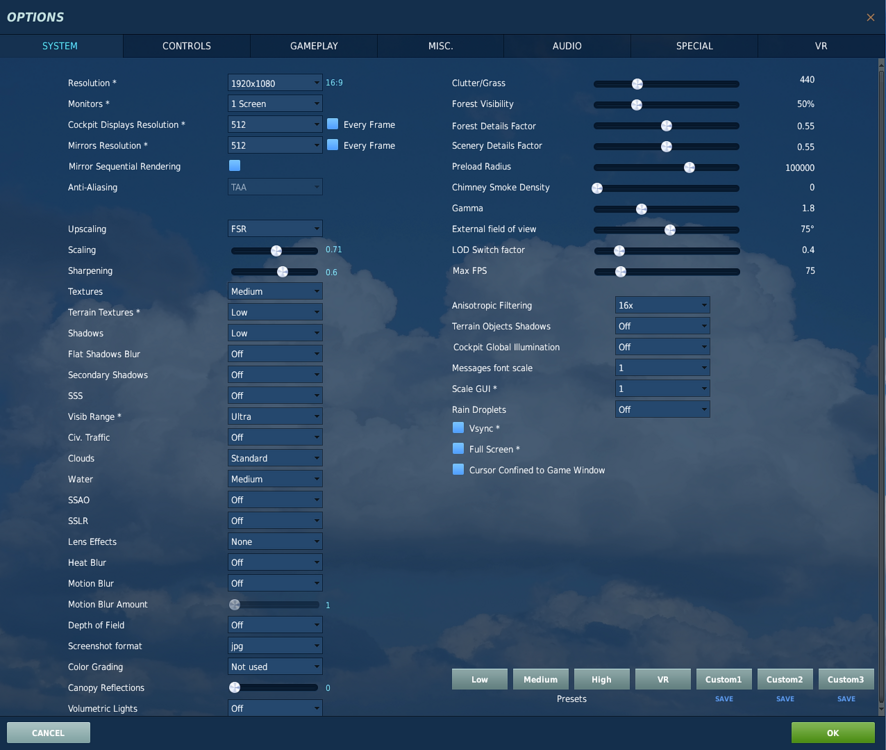The image size is (886, 750).
Task: Open Cockpit Global Illumination dropdown
Action: coord(662,347)
